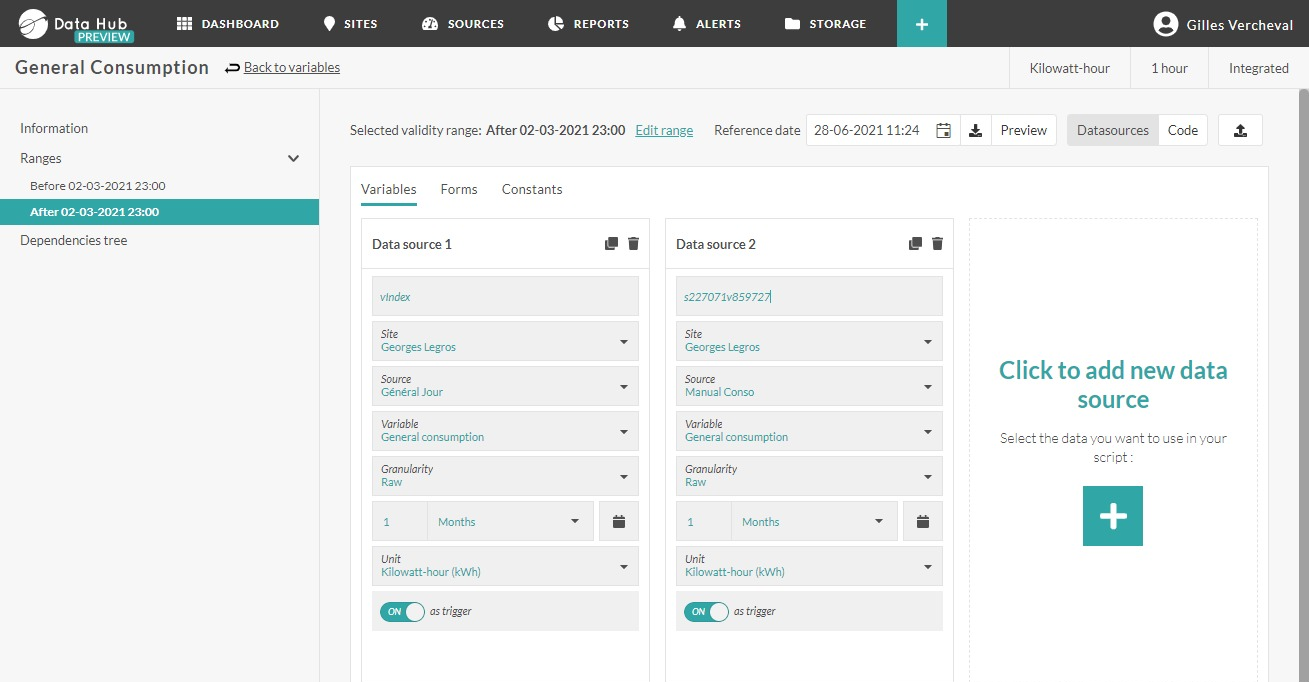Turn off trigger toggle for Data source 1
The width and height of the screenshot is (1309, 682).
point(403,612)
